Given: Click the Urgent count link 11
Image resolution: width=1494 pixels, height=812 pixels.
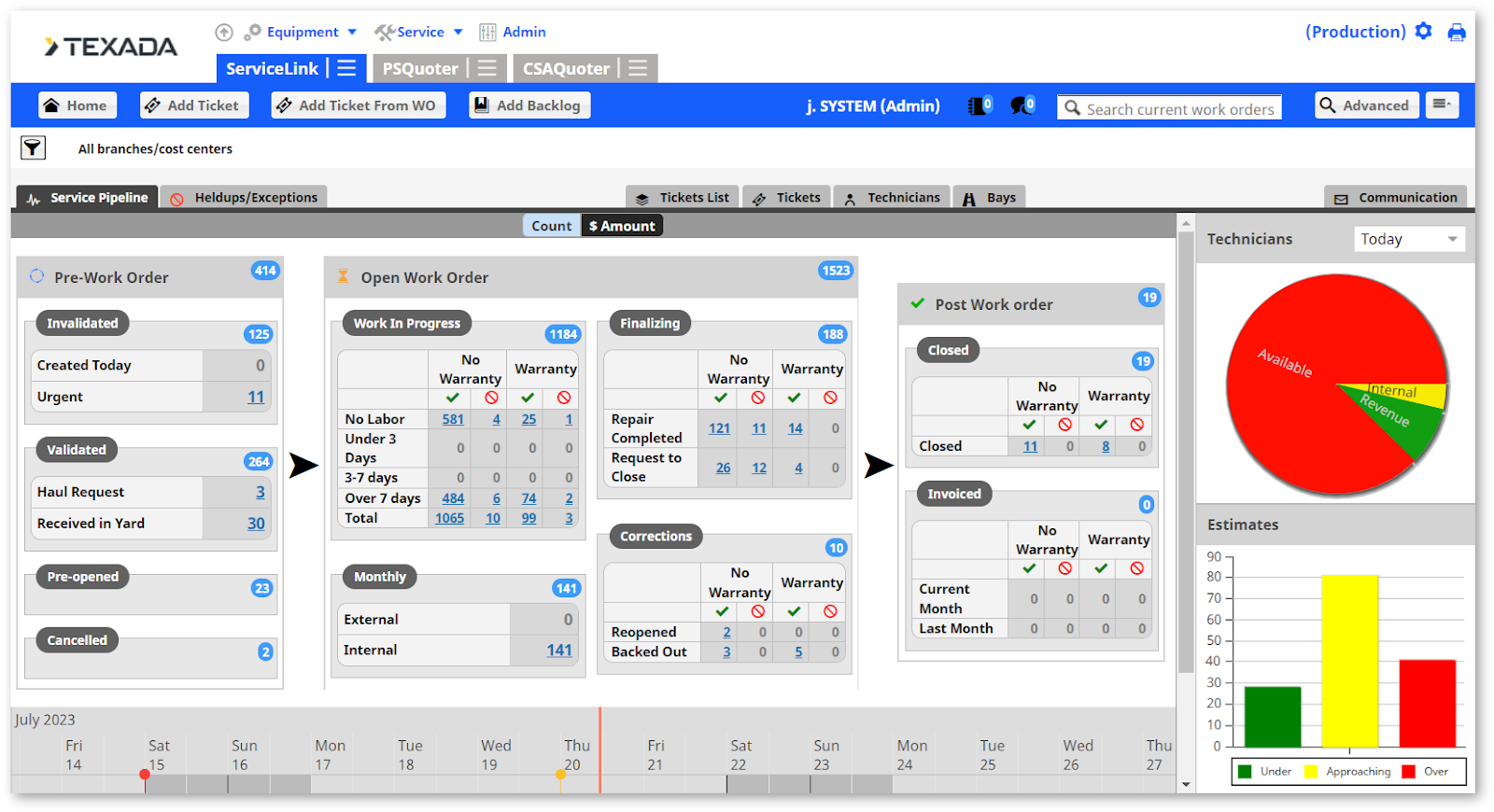Looking at the screenshot, I should (x=256, y=397).
